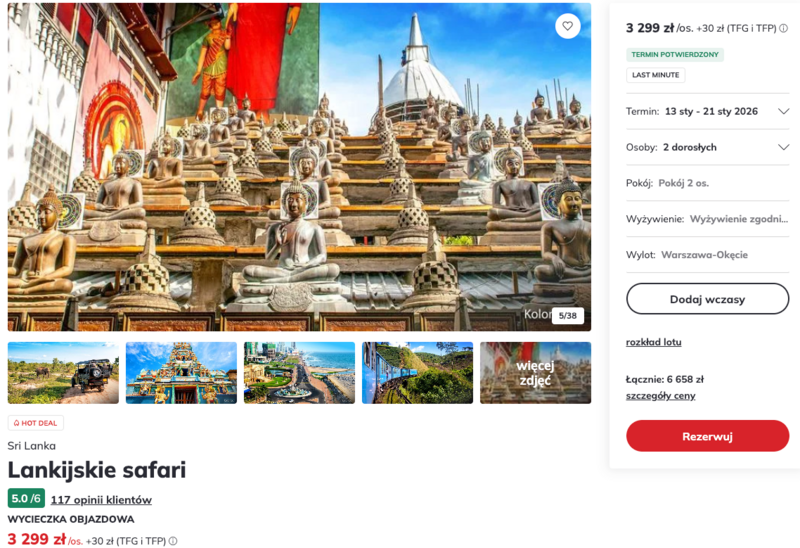
Task: Click the HOT DEAL badge
Action: pos(36,423)
